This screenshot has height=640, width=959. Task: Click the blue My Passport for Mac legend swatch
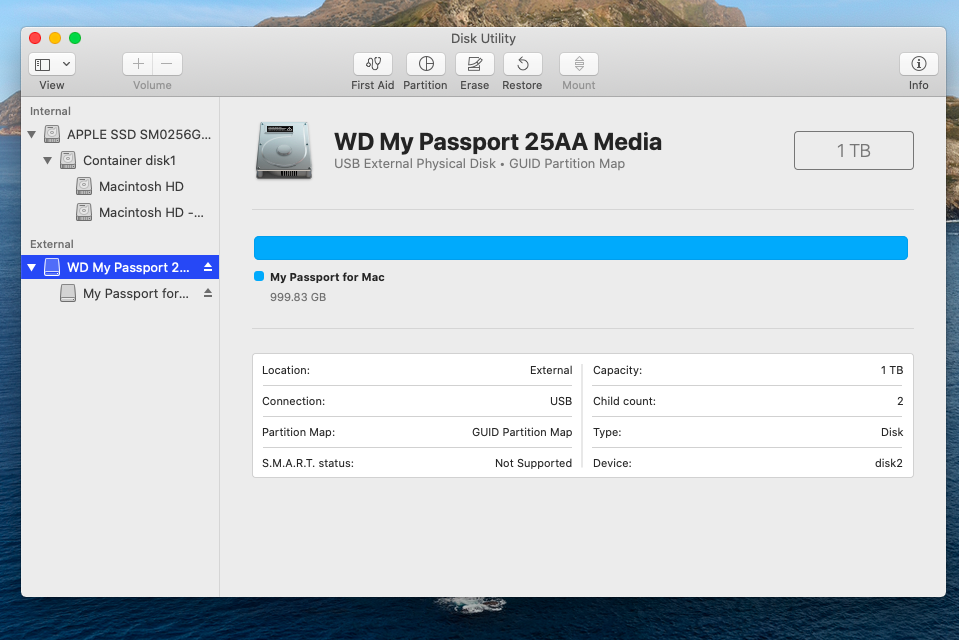259,277
